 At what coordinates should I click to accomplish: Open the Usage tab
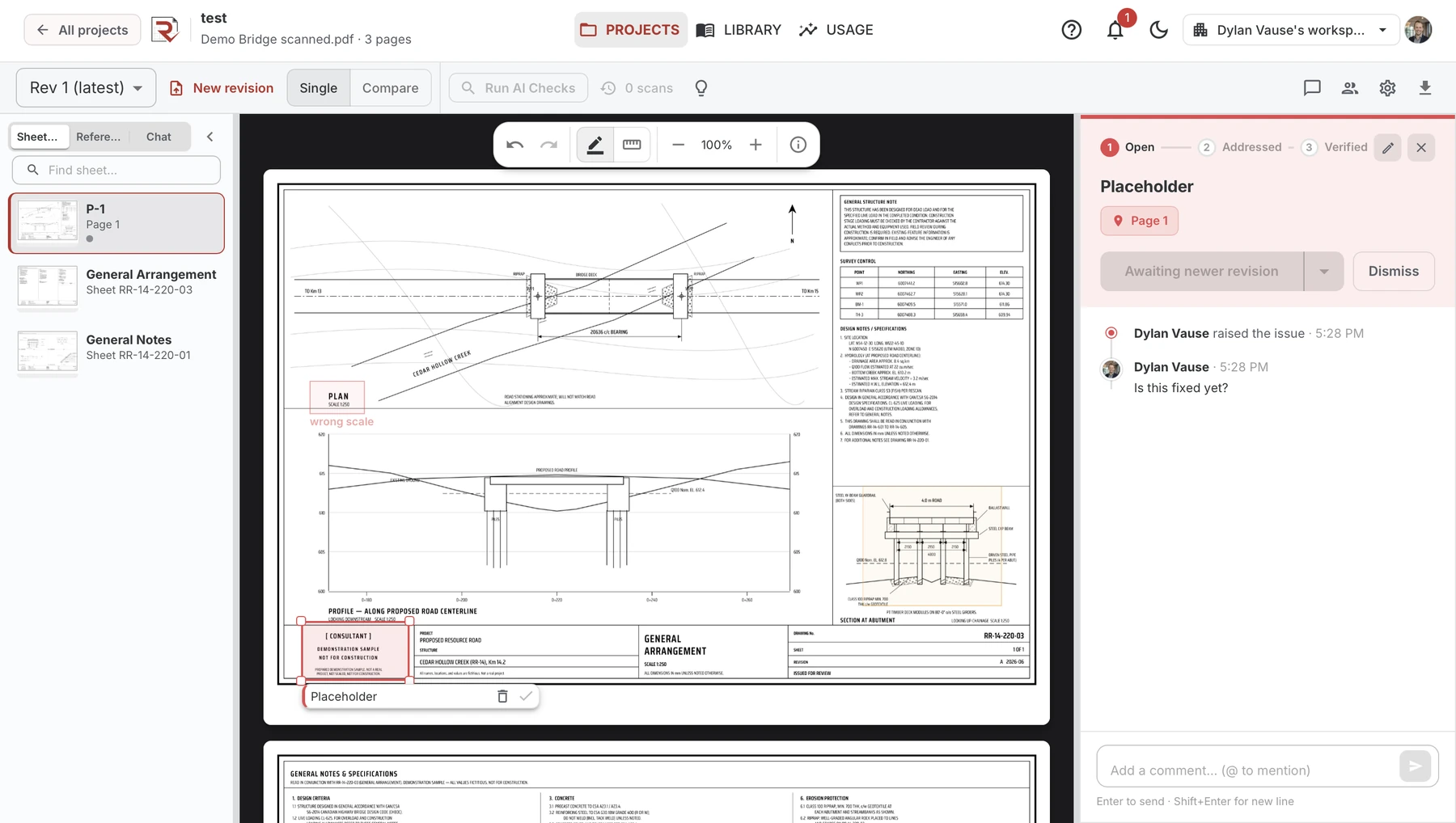(836, 30)
